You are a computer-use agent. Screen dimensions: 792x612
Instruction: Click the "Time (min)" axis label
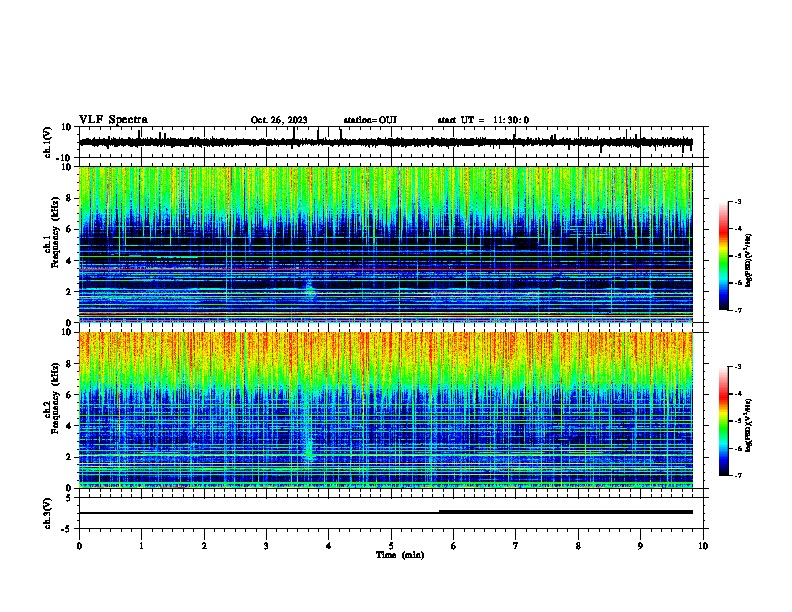coord(400,555)
